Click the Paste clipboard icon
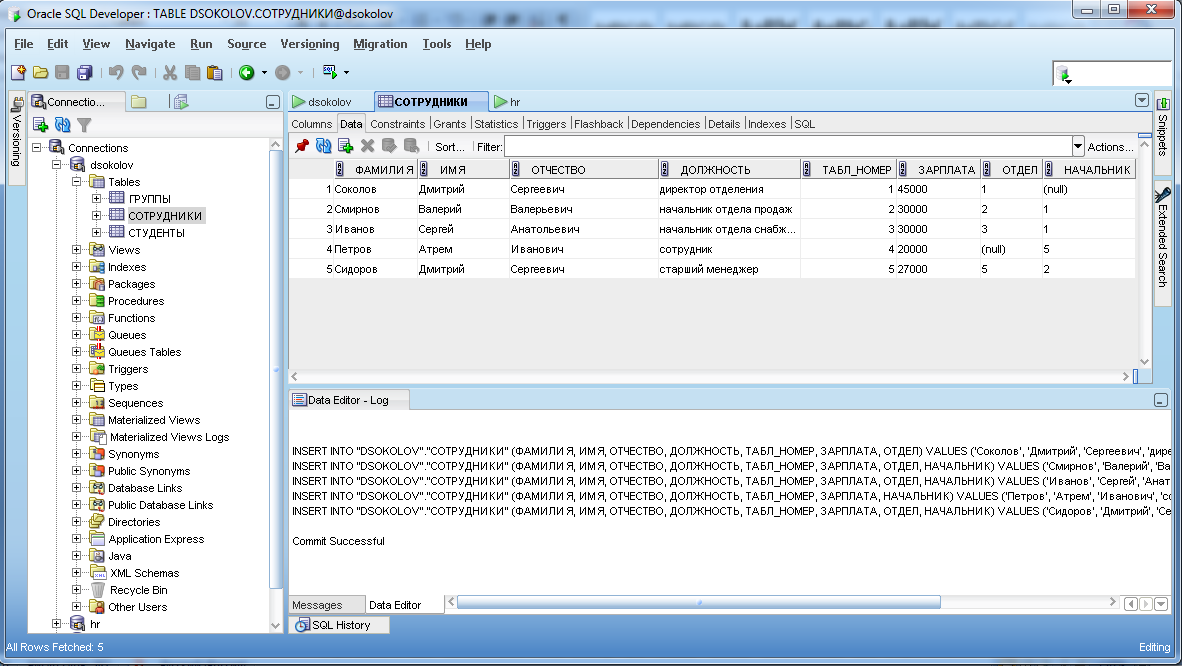The height and width of the screenshot is (666, 1182). pyautogui.click(x=215, y=72)
